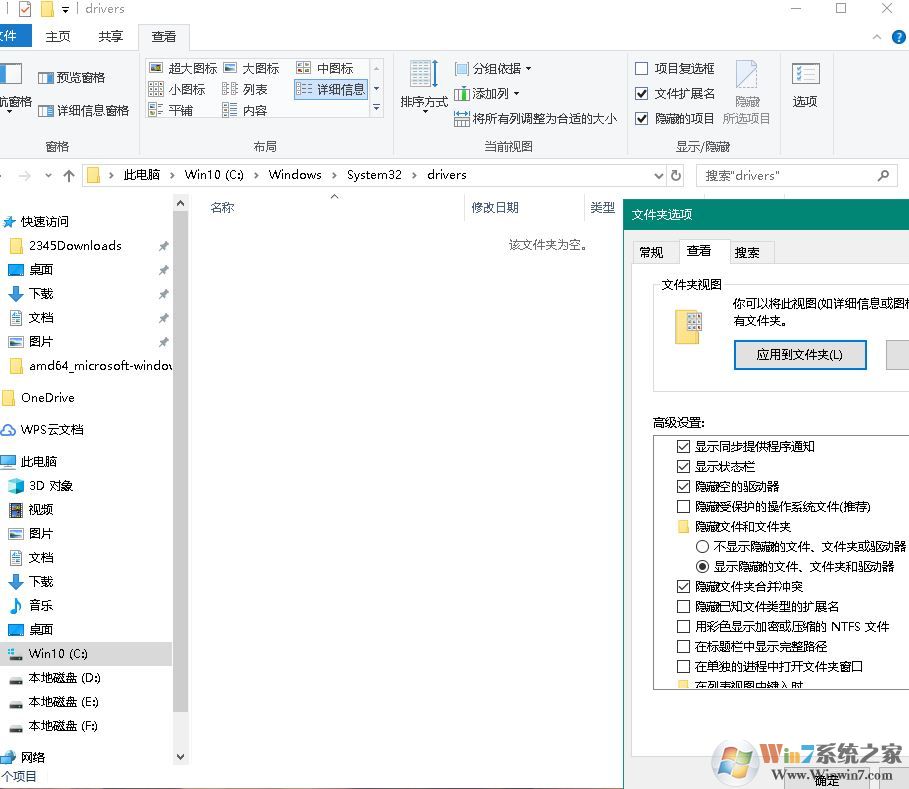Switch to the 常规 tab in 文件夹选项
909x789 pixels.
pos(652,252)
